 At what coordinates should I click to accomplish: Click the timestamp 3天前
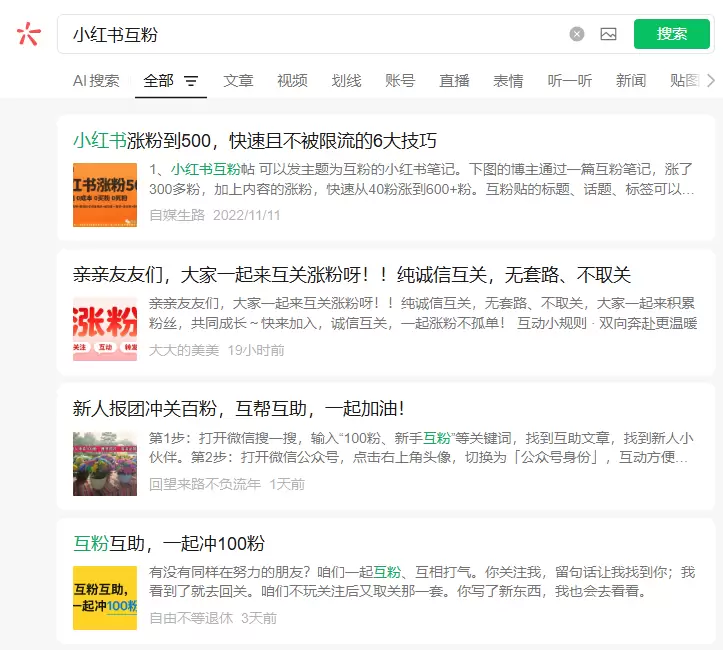[259, 618]
